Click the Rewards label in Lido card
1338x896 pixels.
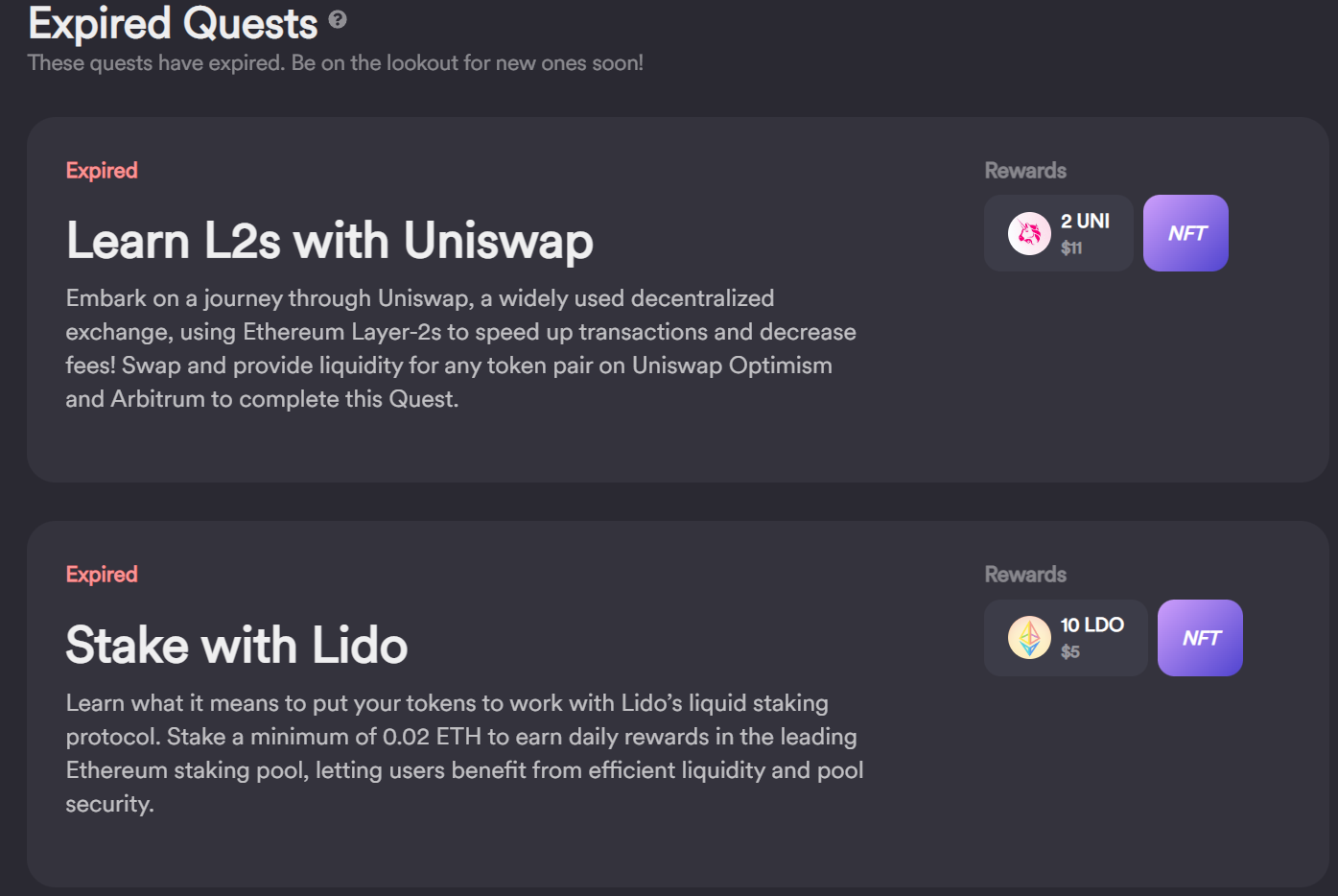click(1025, 575)
